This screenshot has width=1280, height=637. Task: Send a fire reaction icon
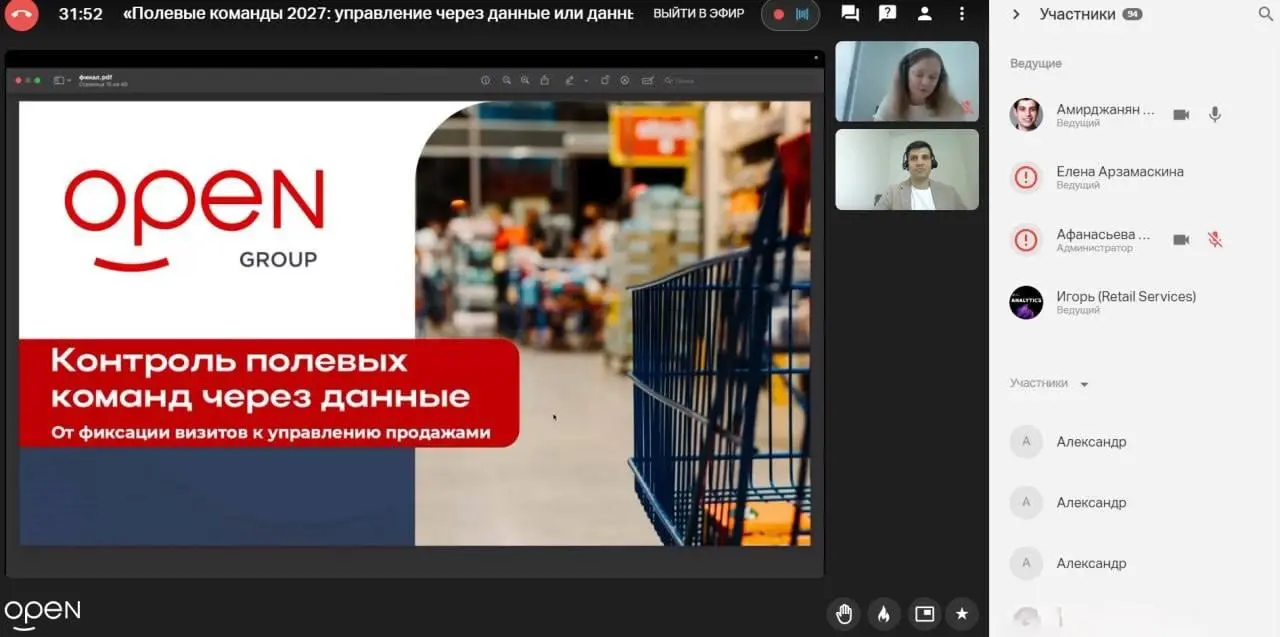click(884, 614)
